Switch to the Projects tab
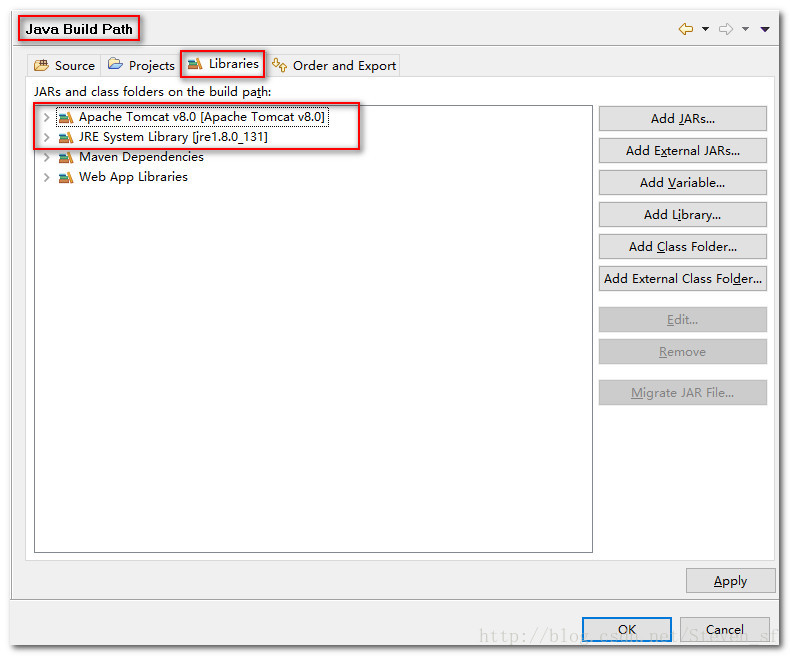 (x=141, y=65)
